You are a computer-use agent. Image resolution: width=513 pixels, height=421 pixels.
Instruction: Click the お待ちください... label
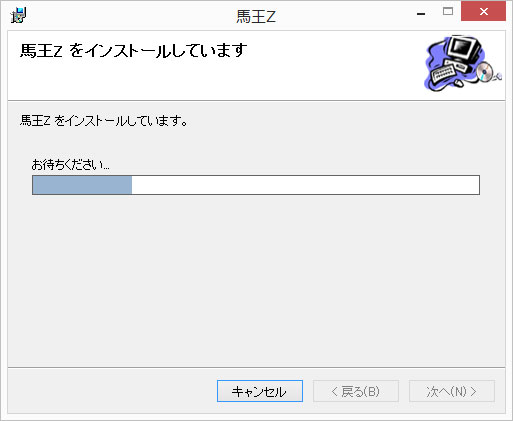71,165
